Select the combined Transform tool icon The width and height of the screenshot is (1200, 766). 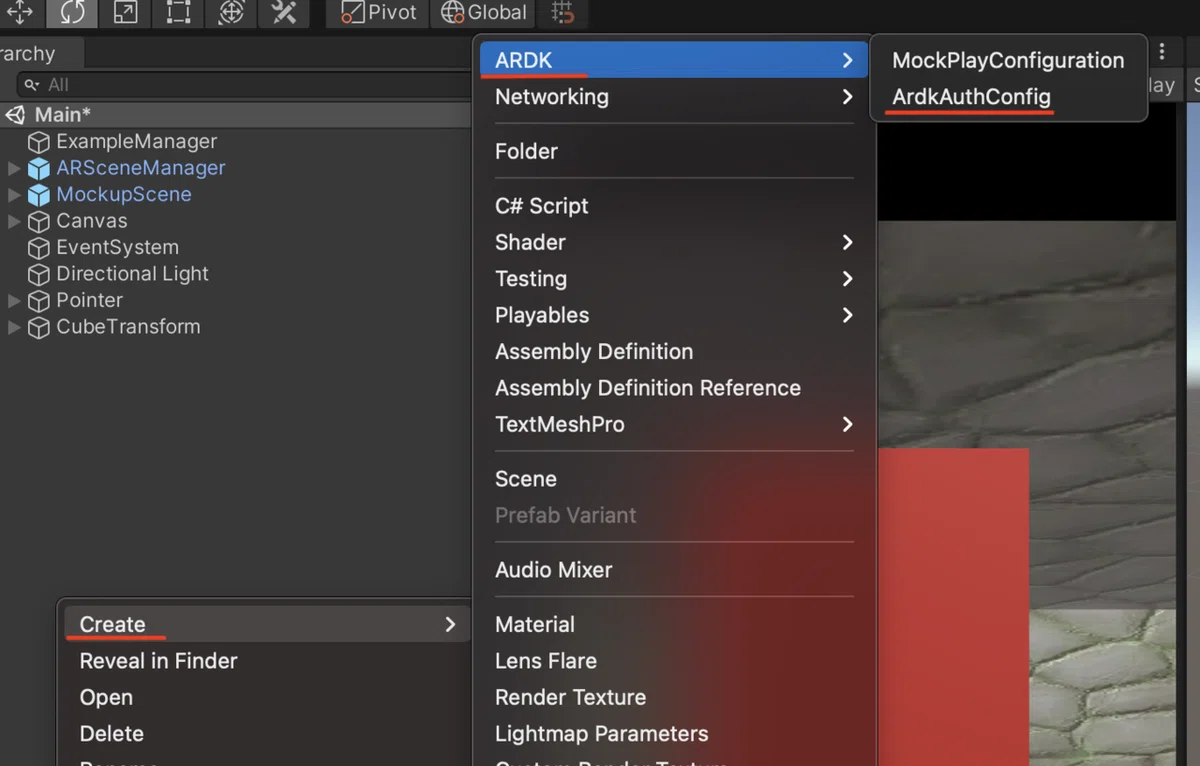click(231, 13)
